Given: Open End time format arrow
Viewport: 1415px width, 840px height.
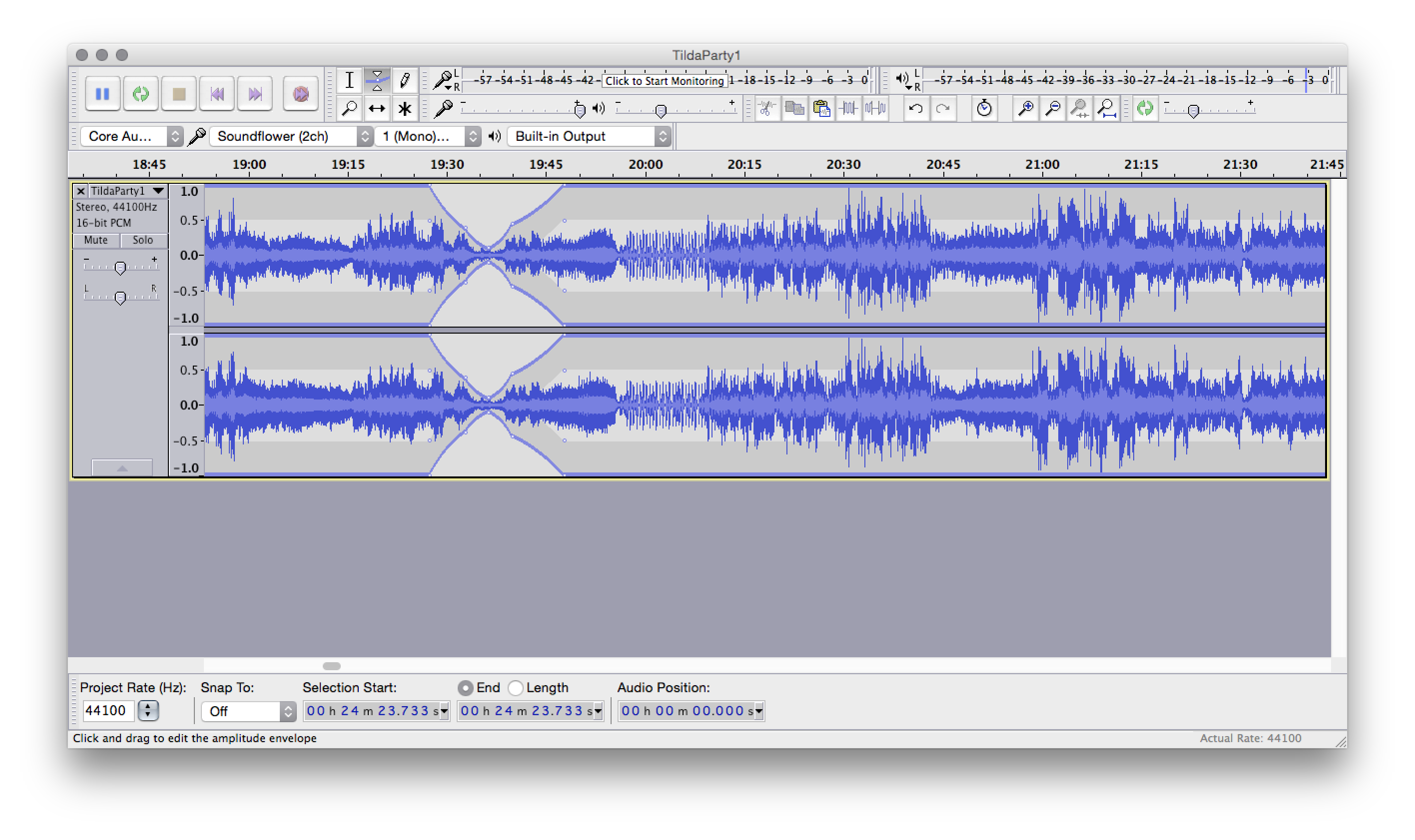Looking at the screenshot, I should tap(599, 711).
